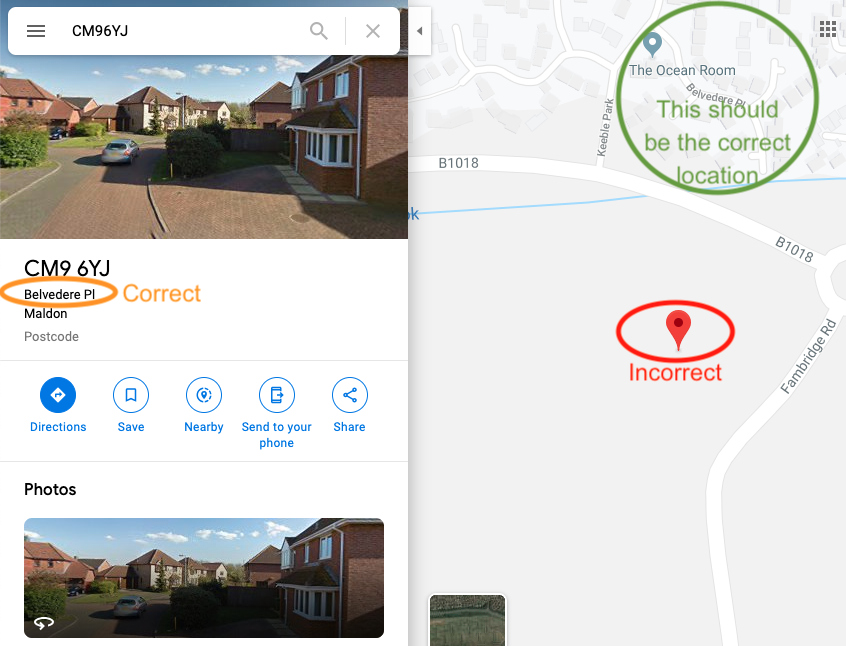The image size is (846, 646).
Task: Clear the search with the X icon
Action: 373,31
